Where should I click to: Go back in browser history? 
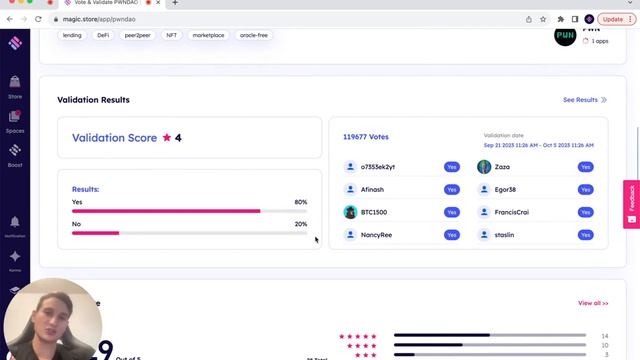pos(10,19)
